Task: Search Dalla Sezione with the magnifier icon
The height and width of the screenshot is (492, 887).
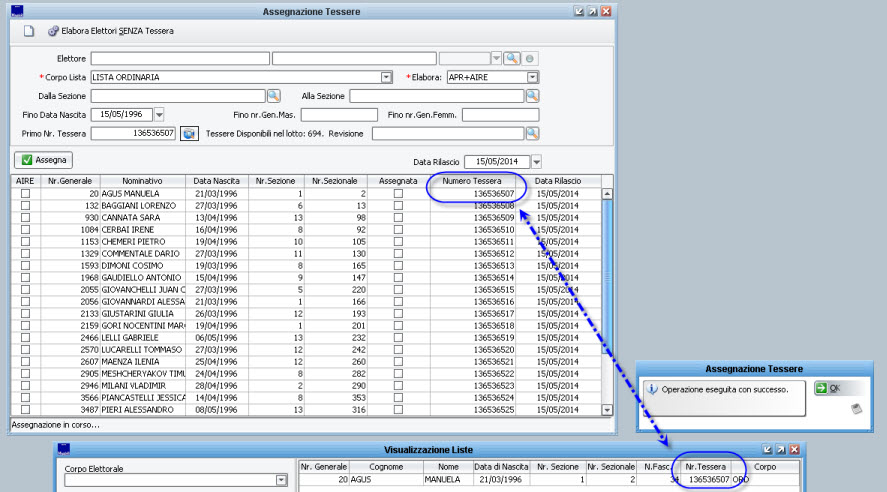Action: coord(273,96)
